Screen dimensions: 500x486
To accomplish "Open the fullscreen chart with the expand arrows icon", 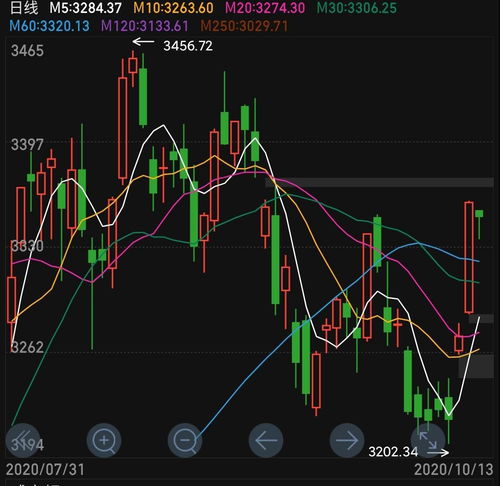I will (428, 440).
